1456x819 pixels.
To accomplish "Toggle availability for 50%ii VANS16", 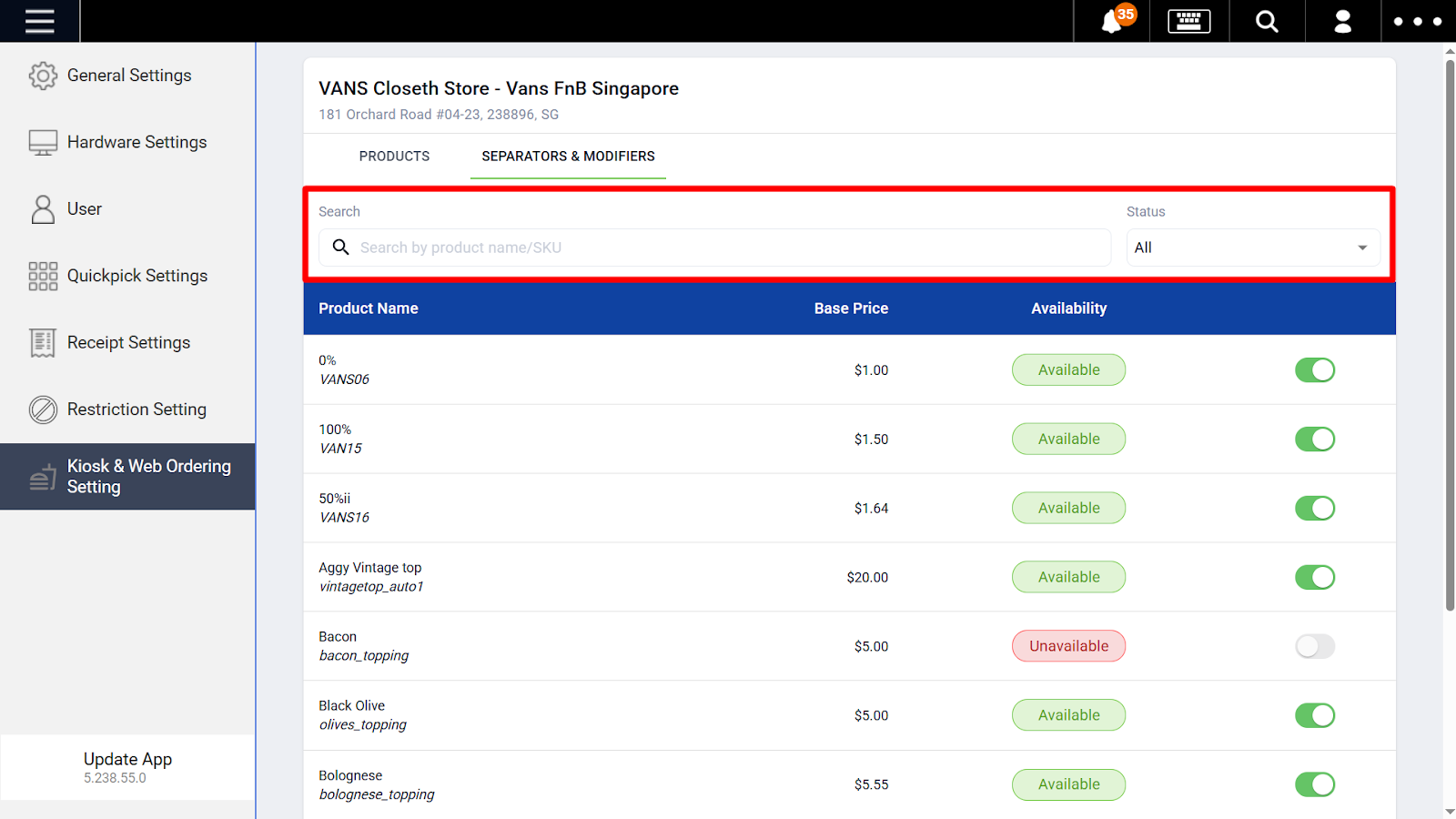I will (x=1315, y=509).
